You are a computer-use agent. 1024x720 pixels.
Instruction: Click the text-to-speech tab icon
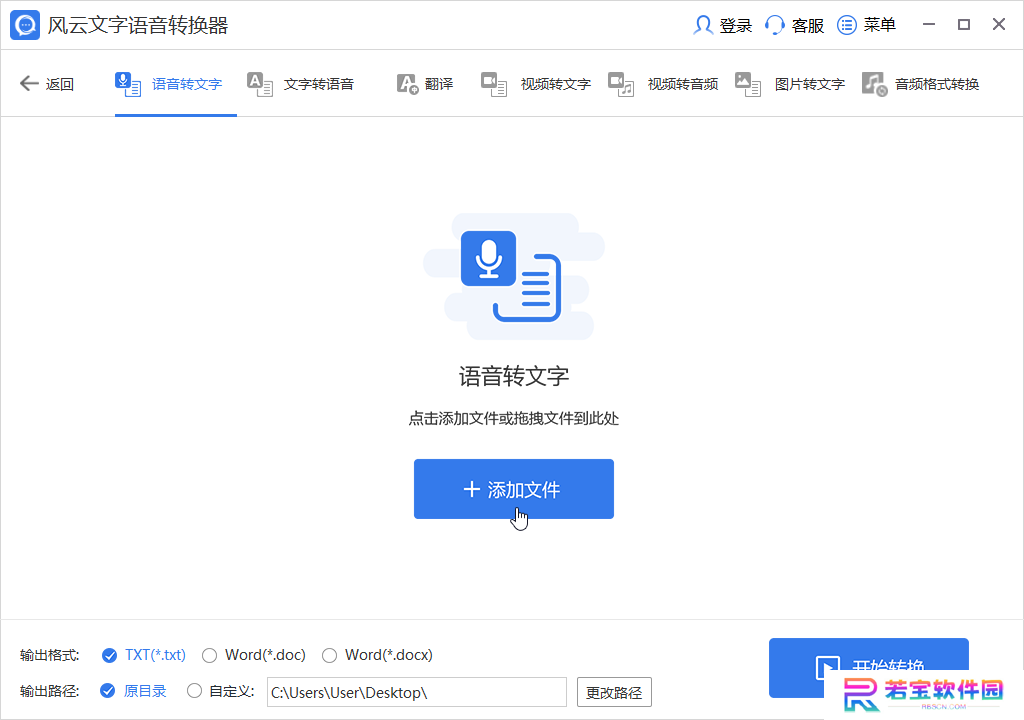[x=260, y=84]
